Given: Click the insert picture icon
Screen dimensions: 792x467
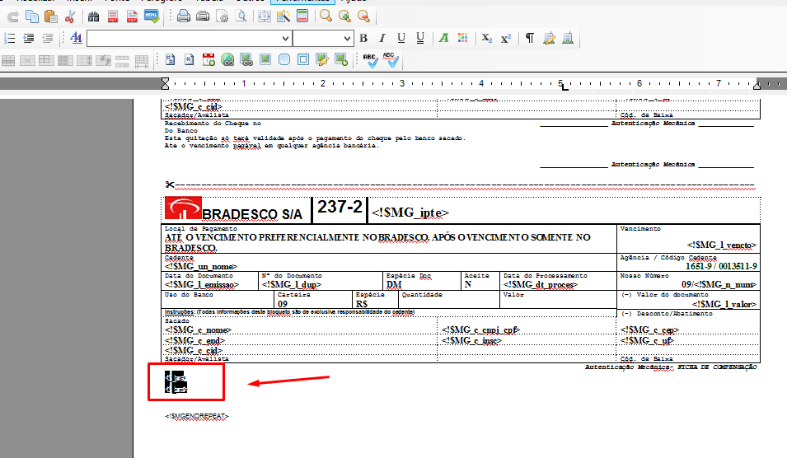Looking at the screenshot, I should 265,60.
